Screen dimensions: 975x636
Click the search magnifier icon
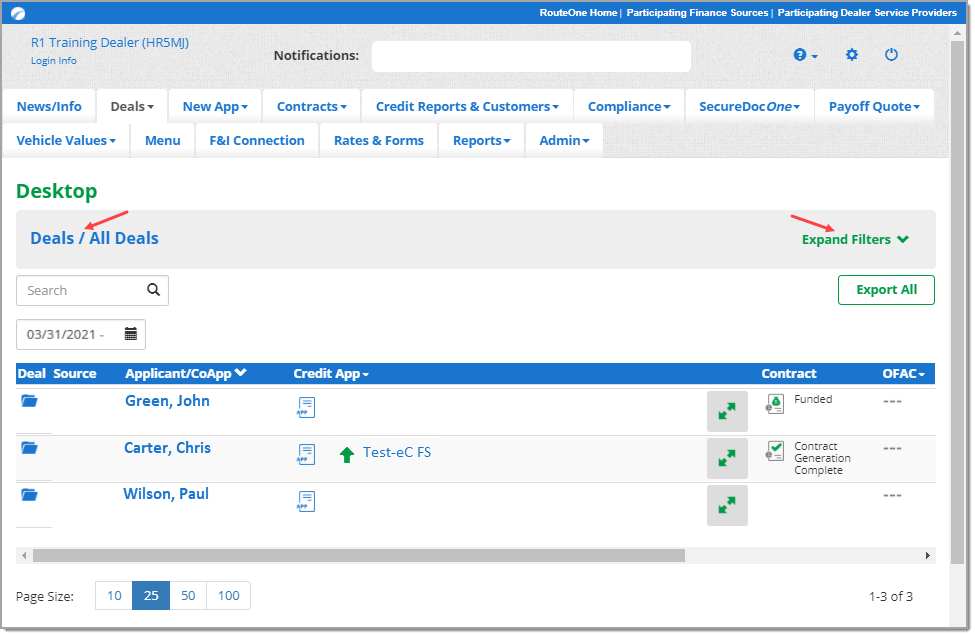pyautogui.click(x=153, y=290)
